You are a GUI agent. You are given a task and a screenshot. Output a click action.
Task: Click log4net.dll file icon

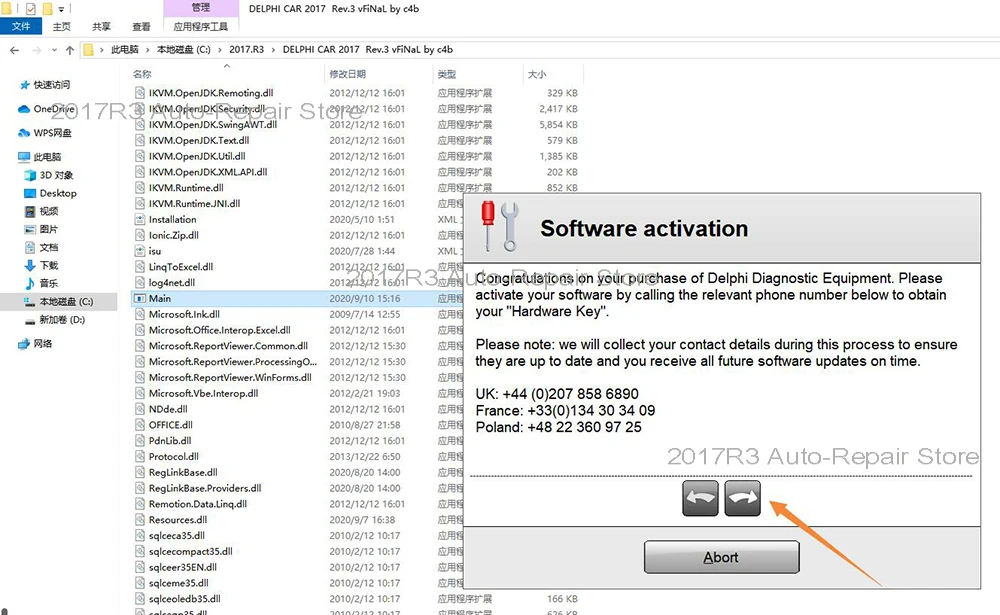point(140,283)
